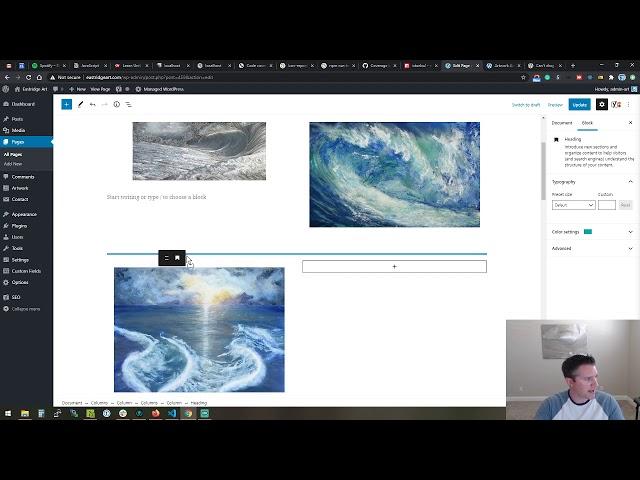Open Posts in admin menu

pos(17,119)
